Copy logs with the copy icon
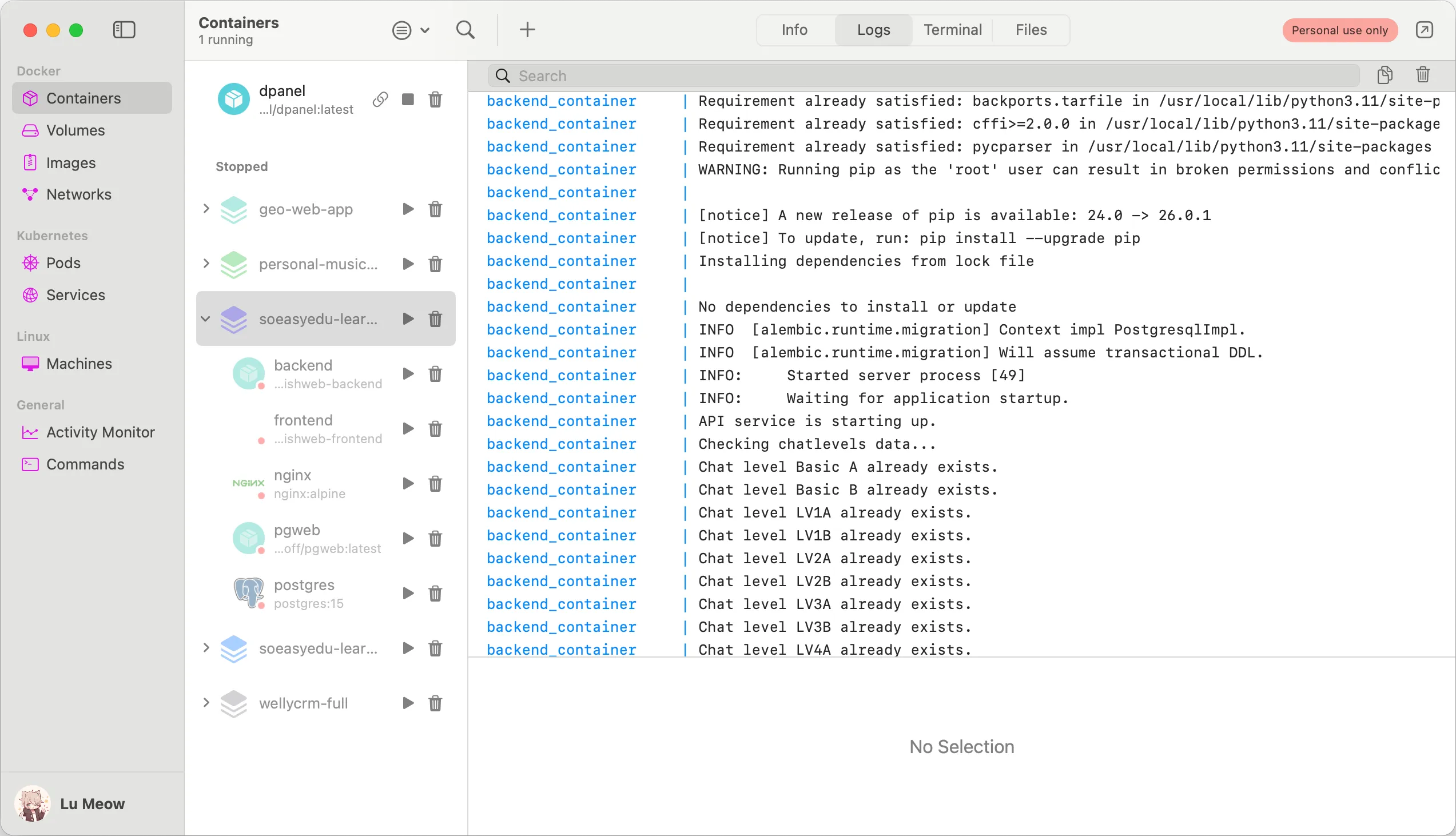Viewport: 1456px width, 836px height. [1385, 75]
